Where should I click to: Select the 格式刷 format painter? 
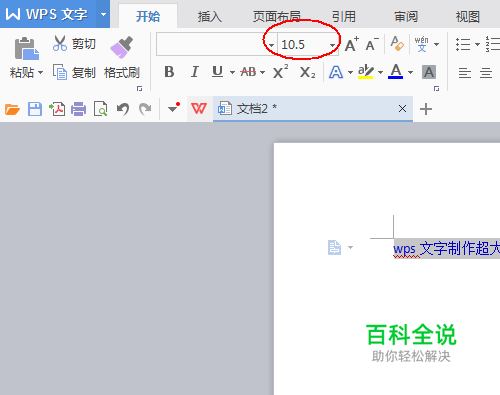tap(122, 58)
